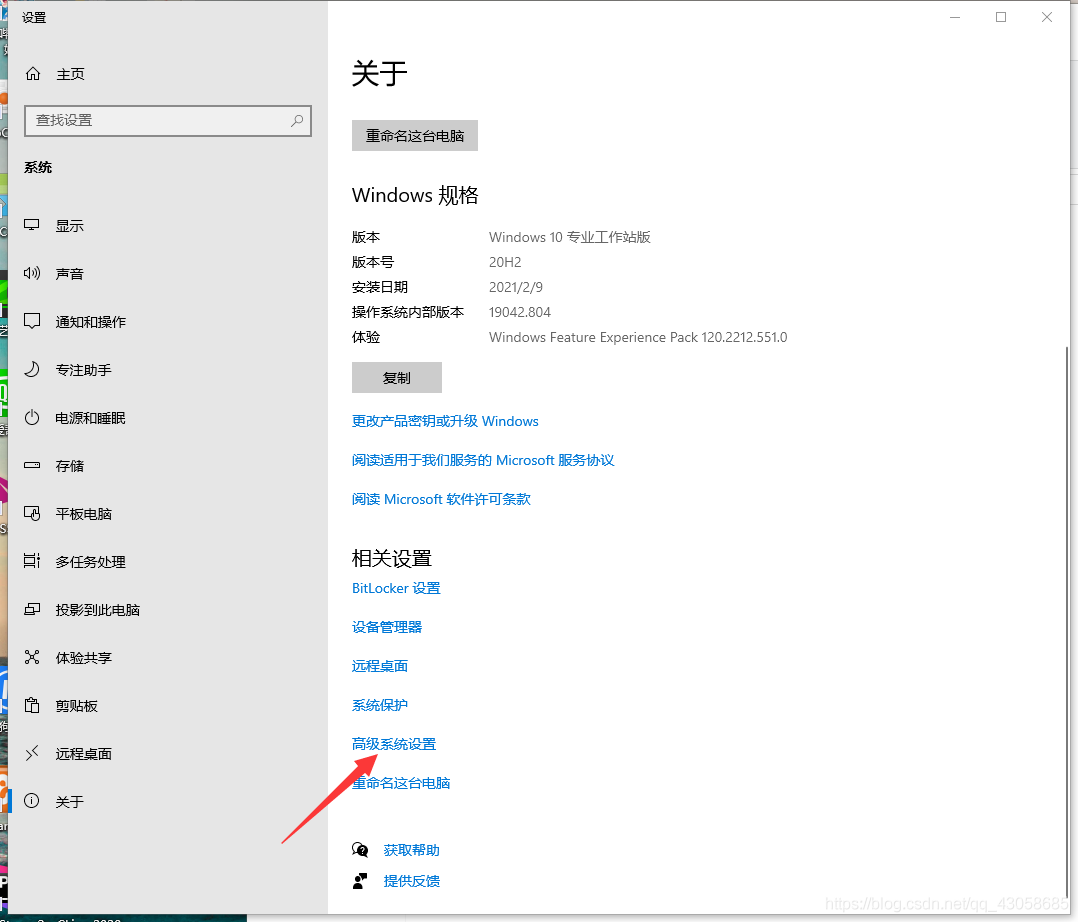Select the Remote Desktop sidebar icon
Image resolution: width=1078 pixels, height=922 pixels.
pos(32,754)
